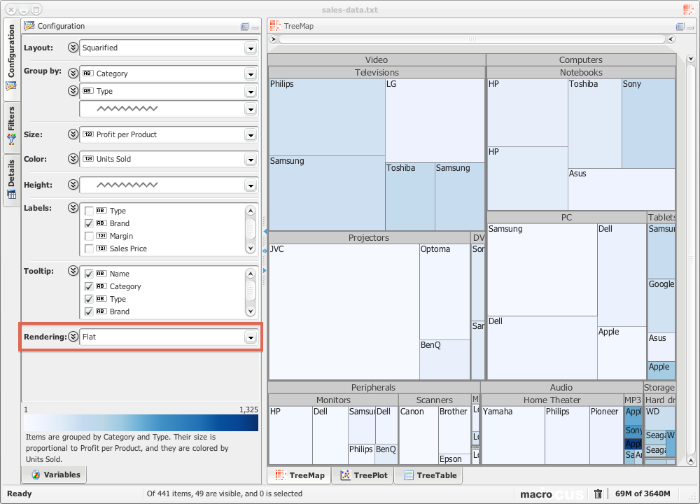This screenshot has width=700, height=504.
Task: Click the Variables button
Action: coord(56,475)
